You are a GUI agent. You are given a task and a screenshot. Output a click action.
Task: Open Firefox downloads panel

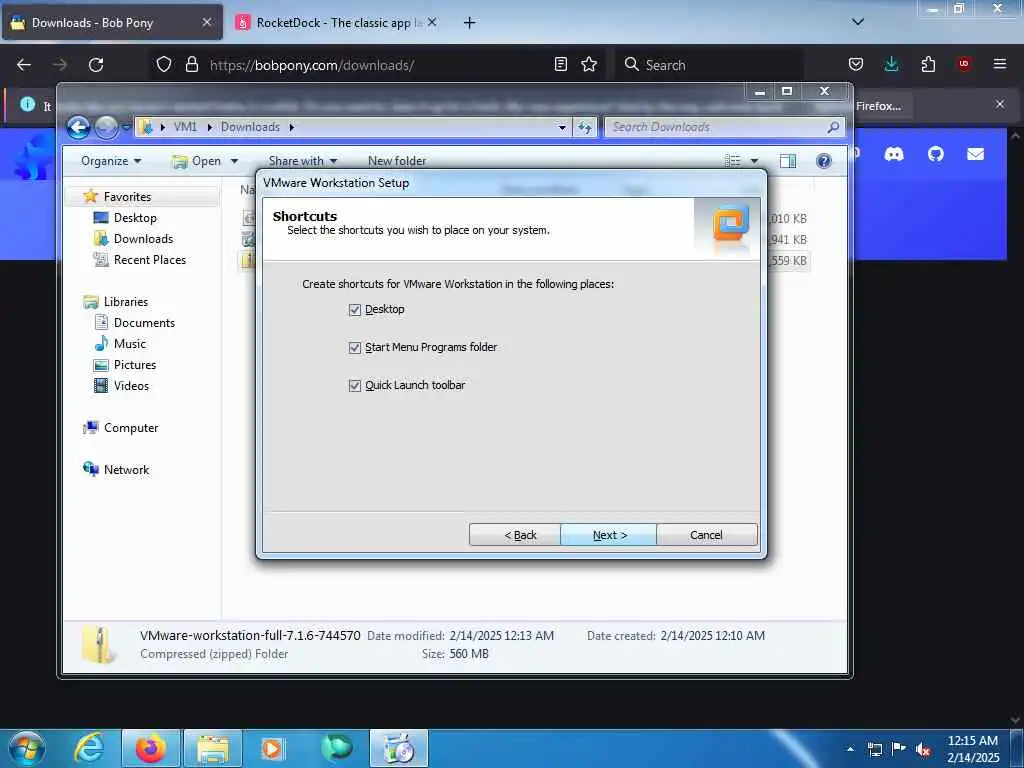pos(891,64)
